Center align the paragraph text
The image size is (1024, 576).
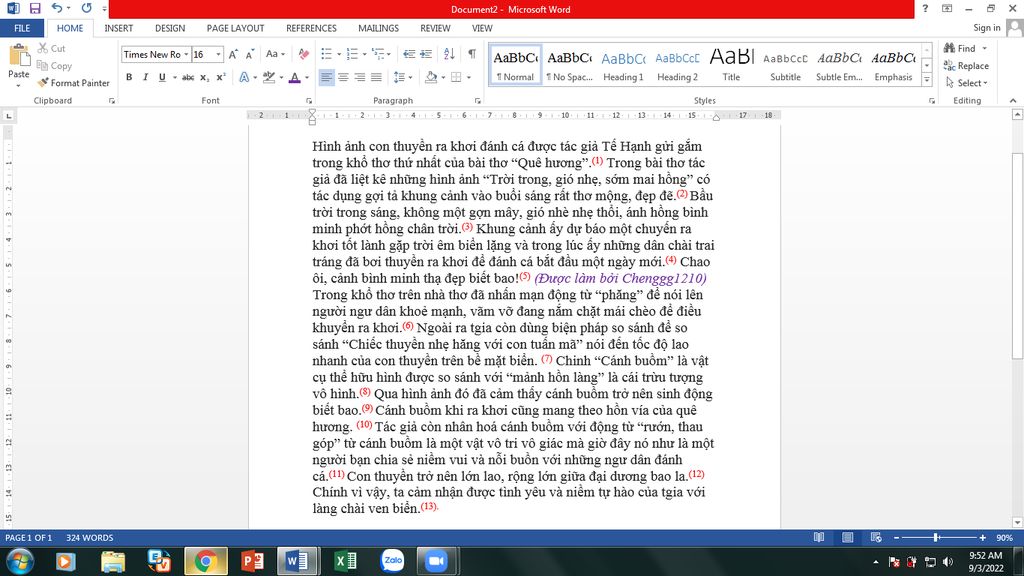(x=343, y=77)
